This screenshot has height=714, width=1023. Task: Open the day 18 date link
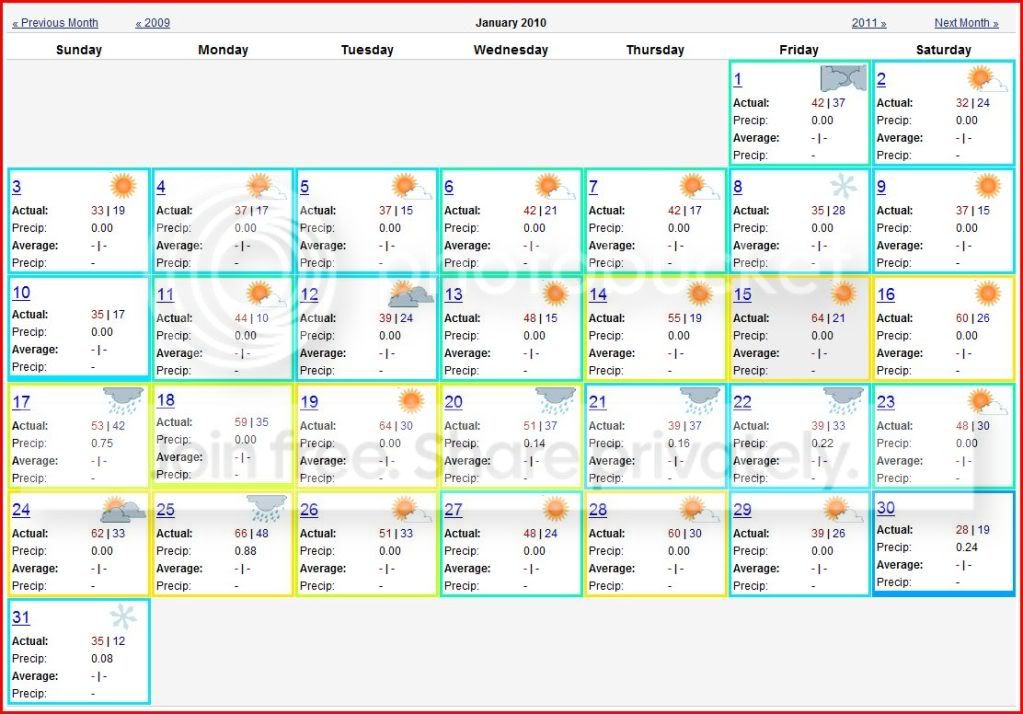pos(165,400)
